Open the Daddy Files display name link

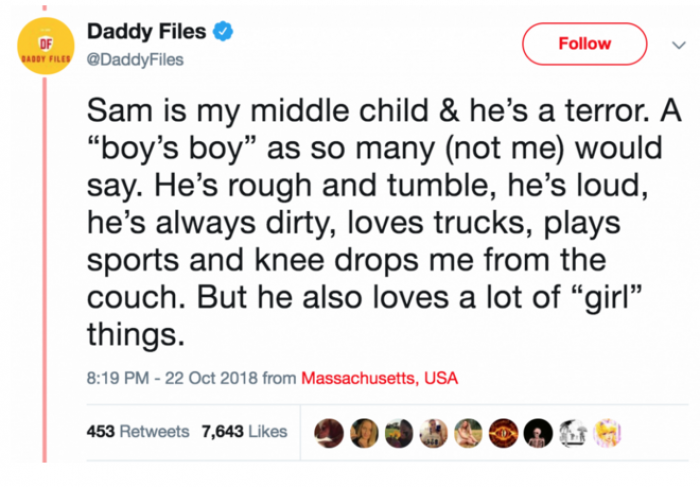[x=148, y=32]
